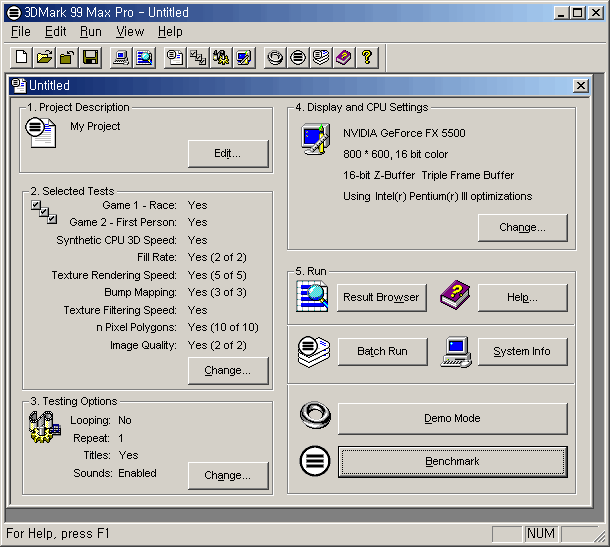Click 'Image Quality:' label
The image size is (610, 547).
143,345
